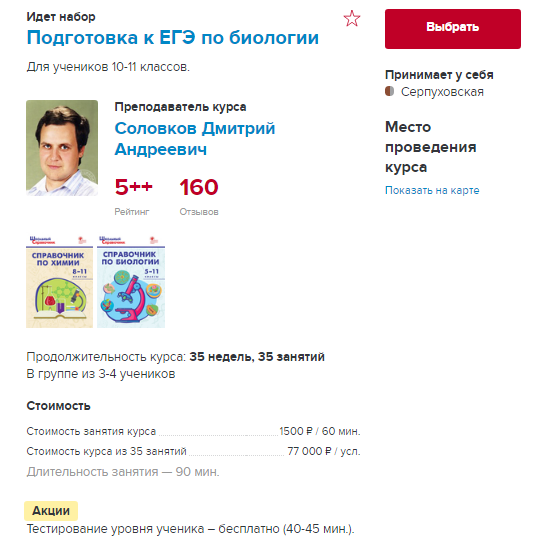Click the Серпуховская metro line icon
545x548 pixels.
point(389,91)
